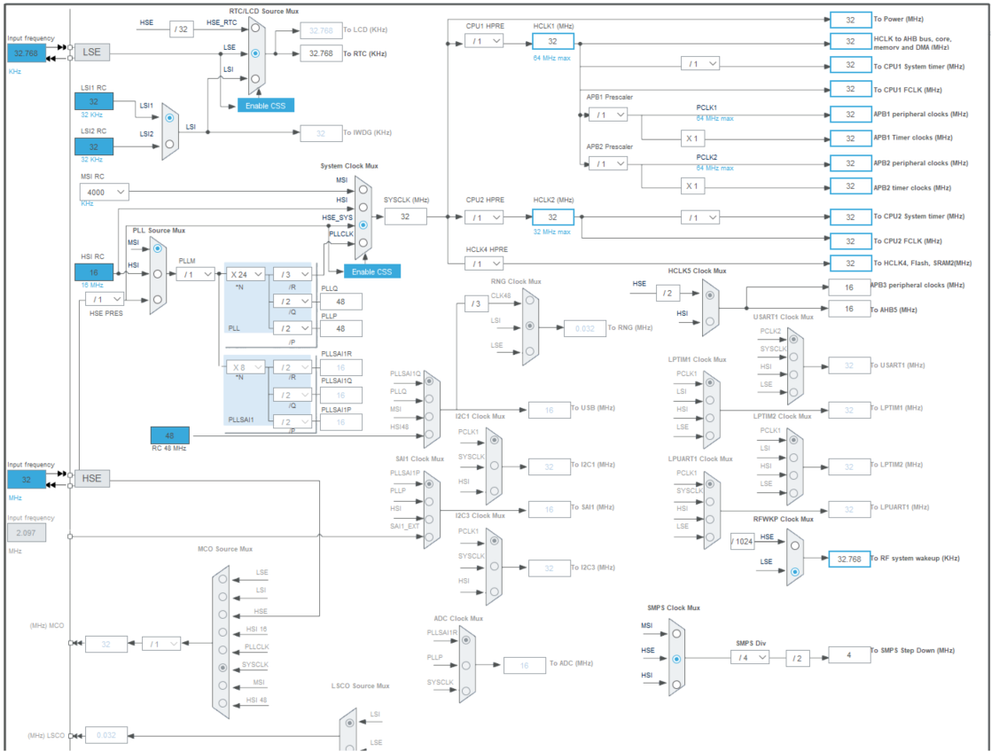999x753 pixels.
Task: Edit the HCLK1 frequency field
Action: pyautogui.click(x=552, y=41)
